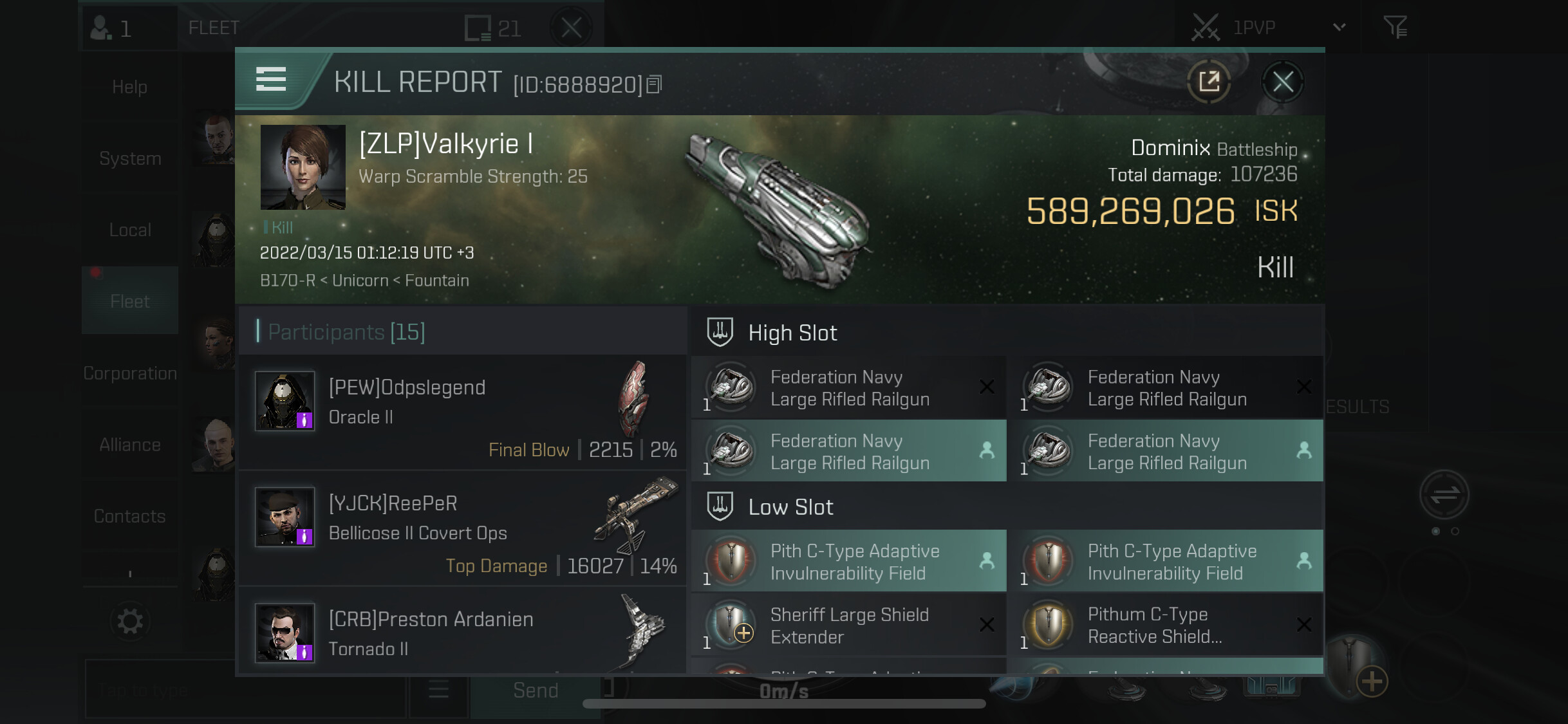The height and width of the screenshot is (724, 1568).
Task: Select the Odpslegend Oracle II participant entry
Action: (x=462, y=413)
